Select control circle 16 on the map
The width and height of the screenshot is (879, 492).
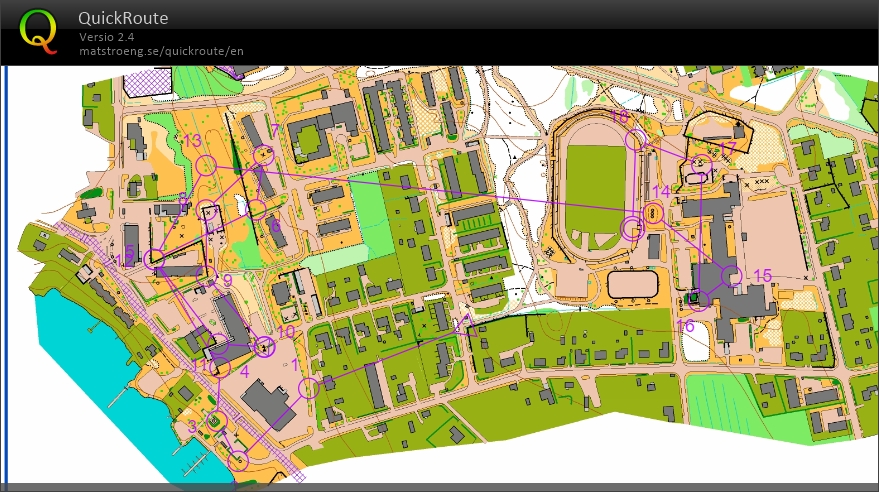click(x=699, y=299)
